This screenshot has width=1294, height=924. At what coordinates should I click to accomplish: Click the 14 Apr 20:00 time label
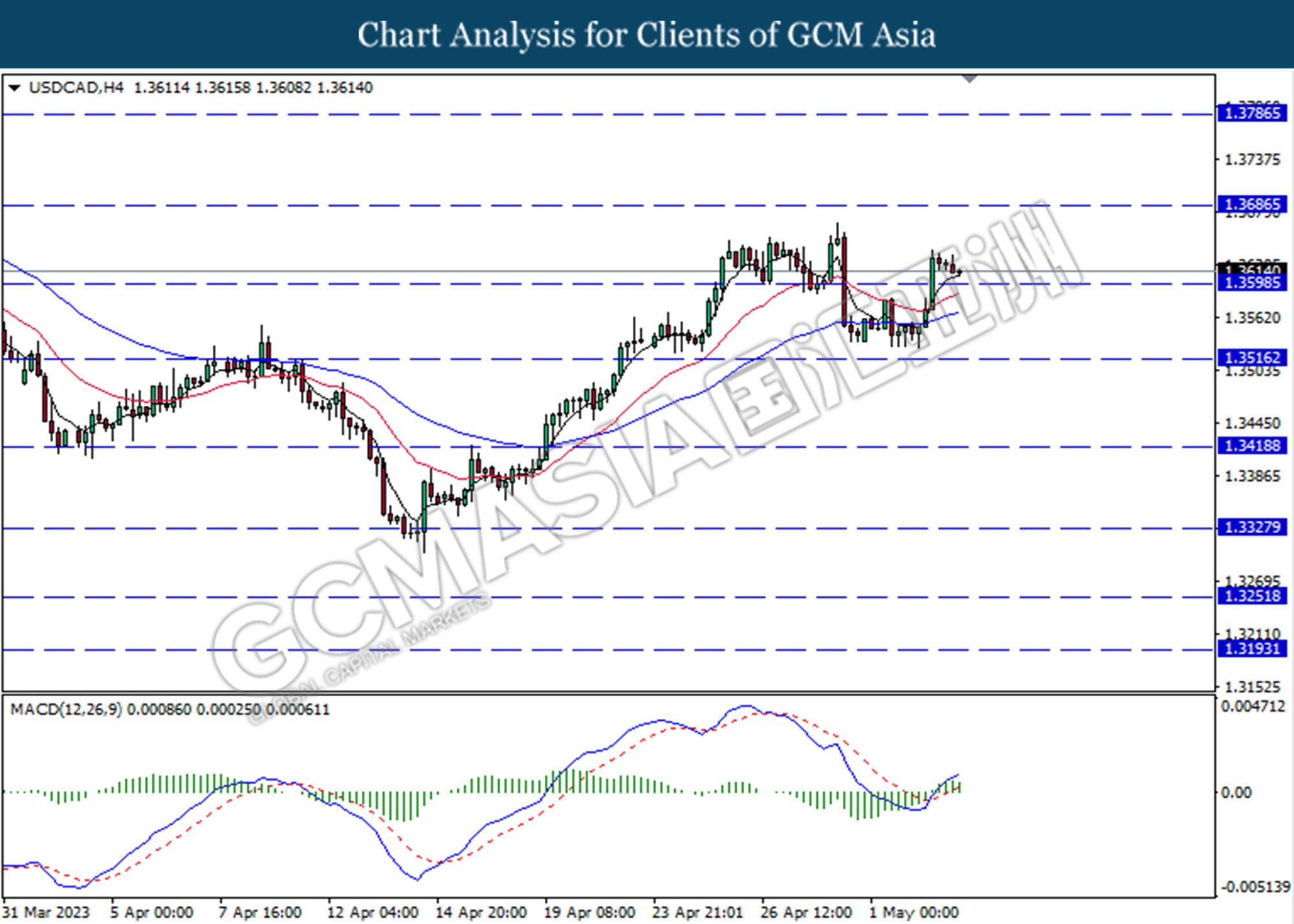point(481,912)
